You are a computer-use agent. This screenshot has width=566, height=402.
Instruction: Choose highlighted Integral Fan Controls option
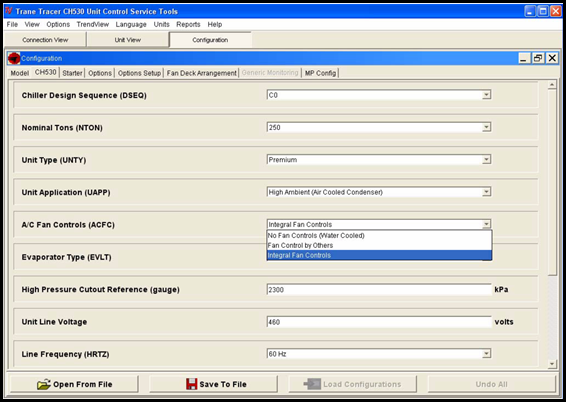click(379, 255)
